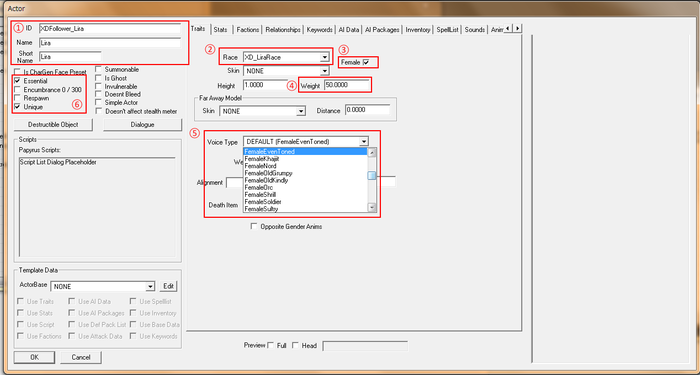Confirm with the OK button
Viewport: 700px width, 375px height.
tap(34, 357)
